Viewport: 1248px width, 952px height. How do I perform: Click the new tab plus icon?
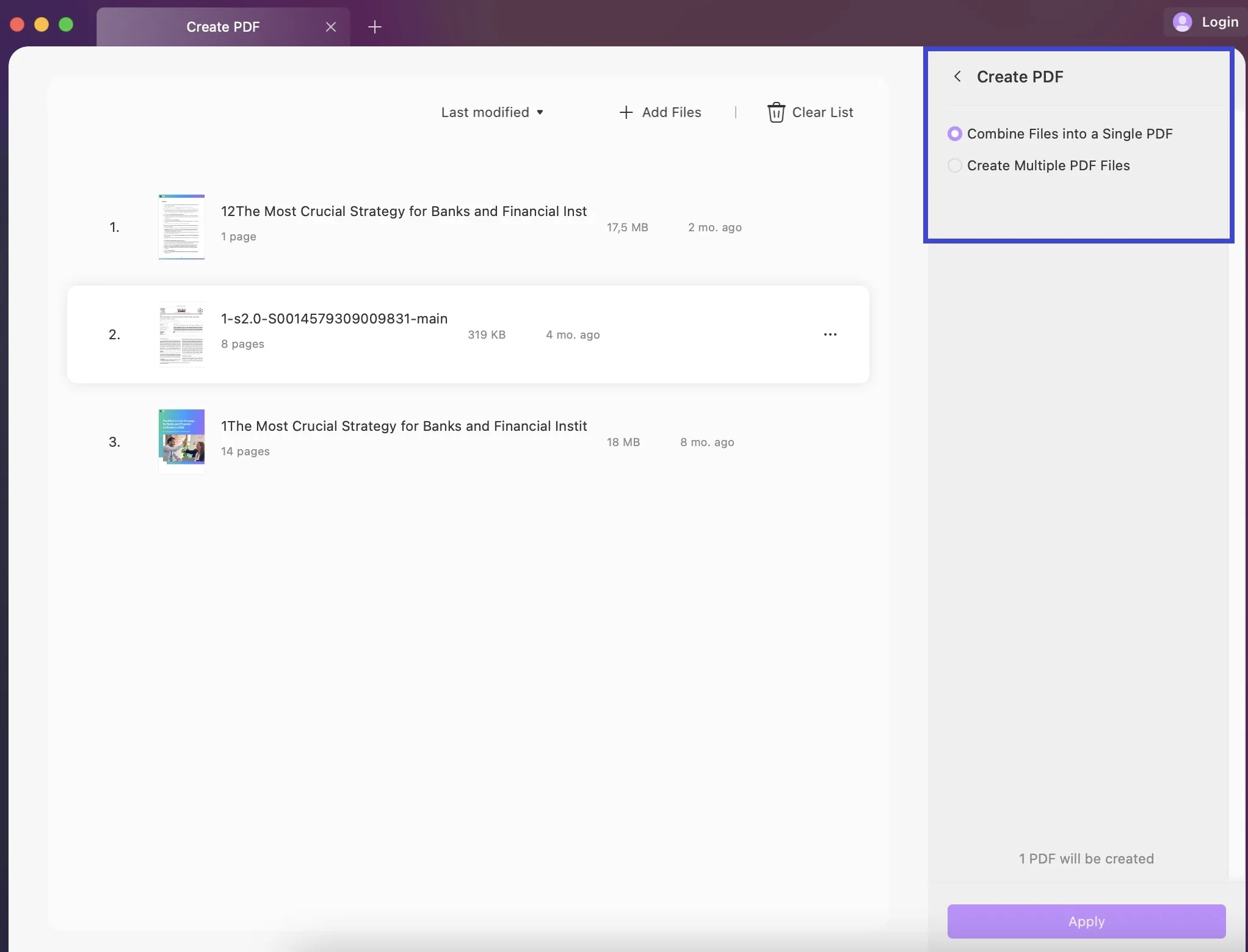[x=375, y=27]
